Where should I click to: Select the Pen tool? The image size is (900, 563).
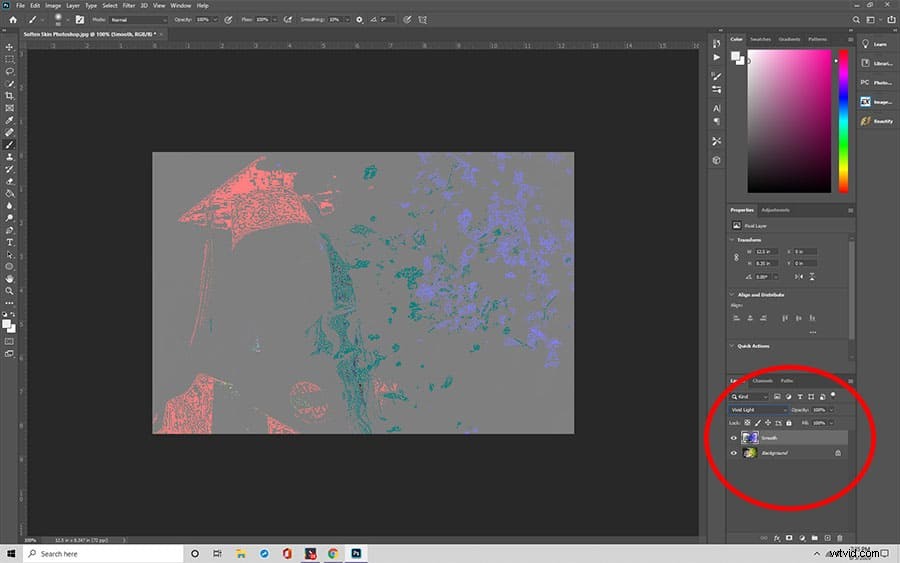point(9,230)
